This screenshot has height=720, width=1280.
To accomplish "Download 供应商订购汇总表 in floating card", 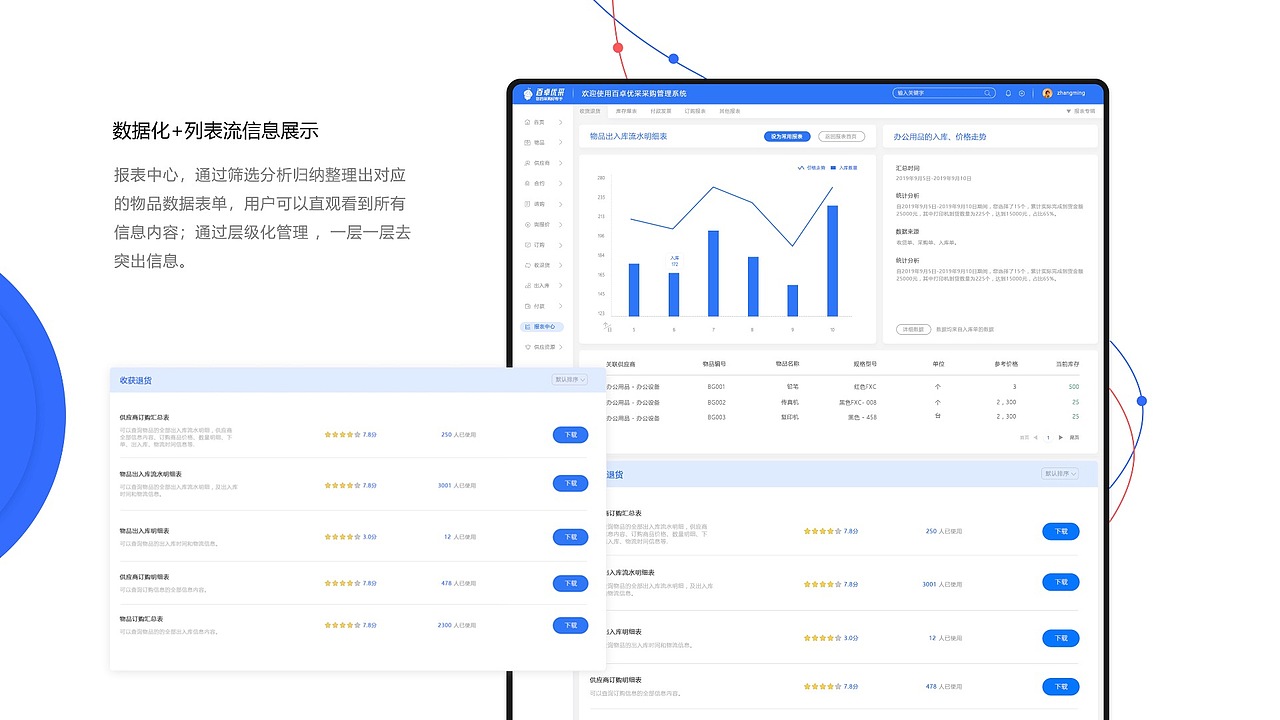I will tap(570, 435).
